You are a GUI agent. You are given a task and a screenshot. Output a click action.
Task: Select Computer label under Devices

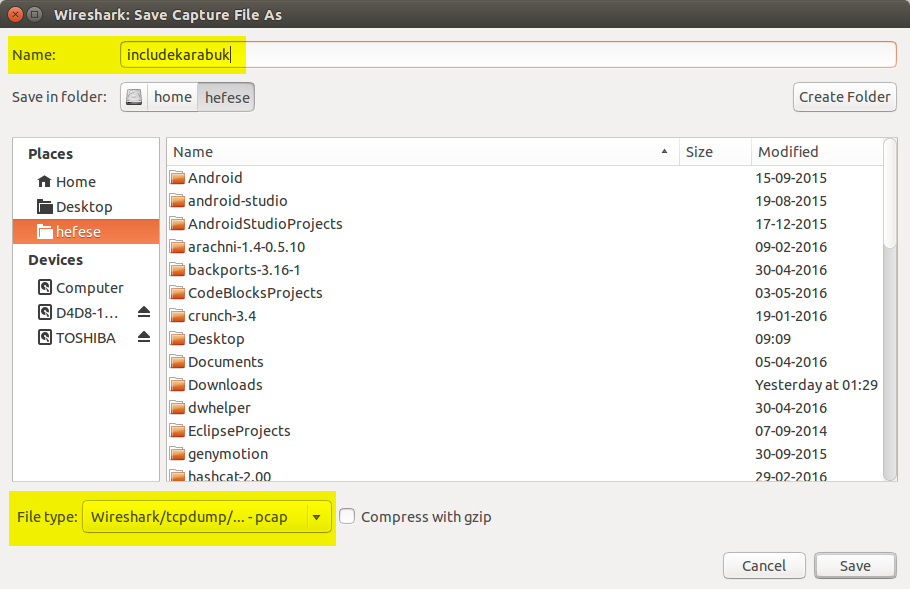tap(90, 288)
